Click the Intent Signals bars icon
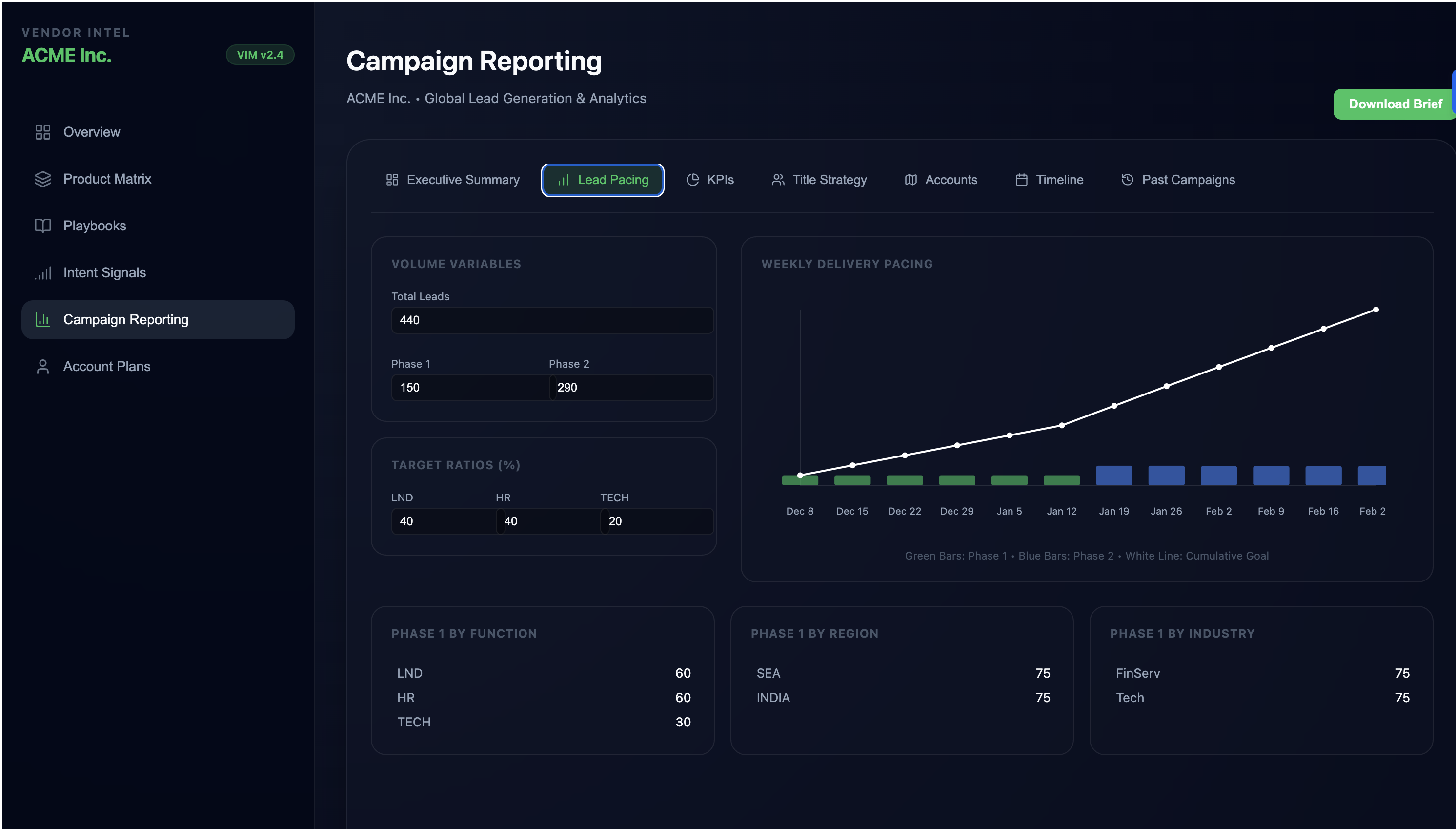 point(42,273)
